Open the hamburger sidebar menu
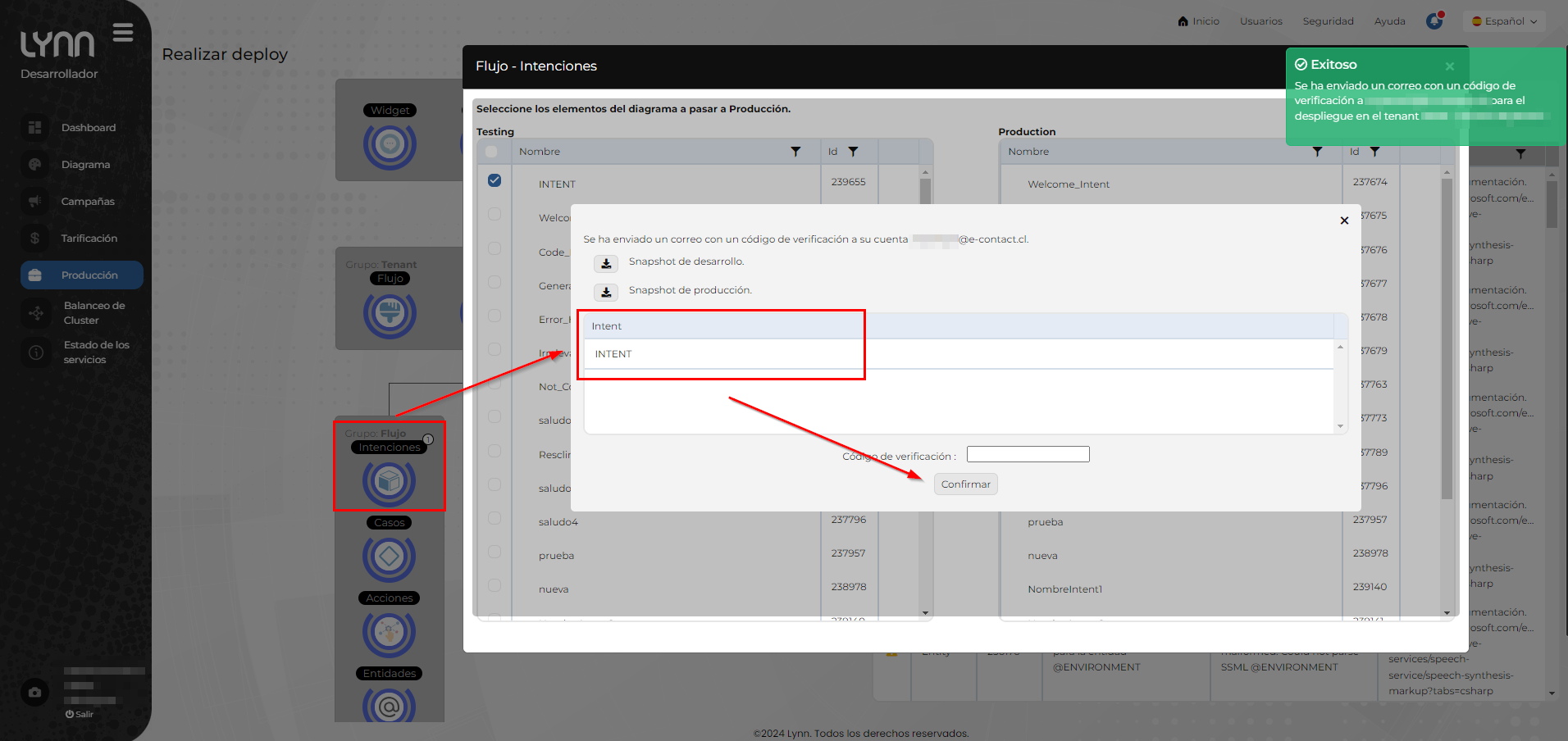1568x741 pixels. [x=123, y=33]
